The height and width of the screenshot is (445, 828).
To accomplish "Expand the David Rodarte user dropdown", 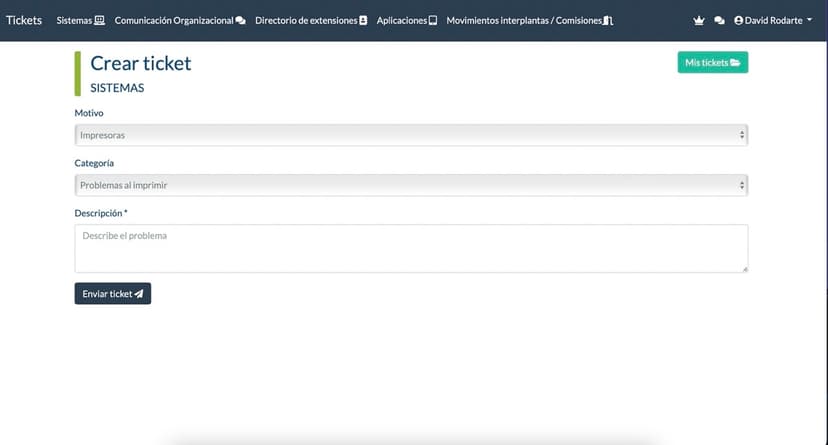I will [773, 20].
